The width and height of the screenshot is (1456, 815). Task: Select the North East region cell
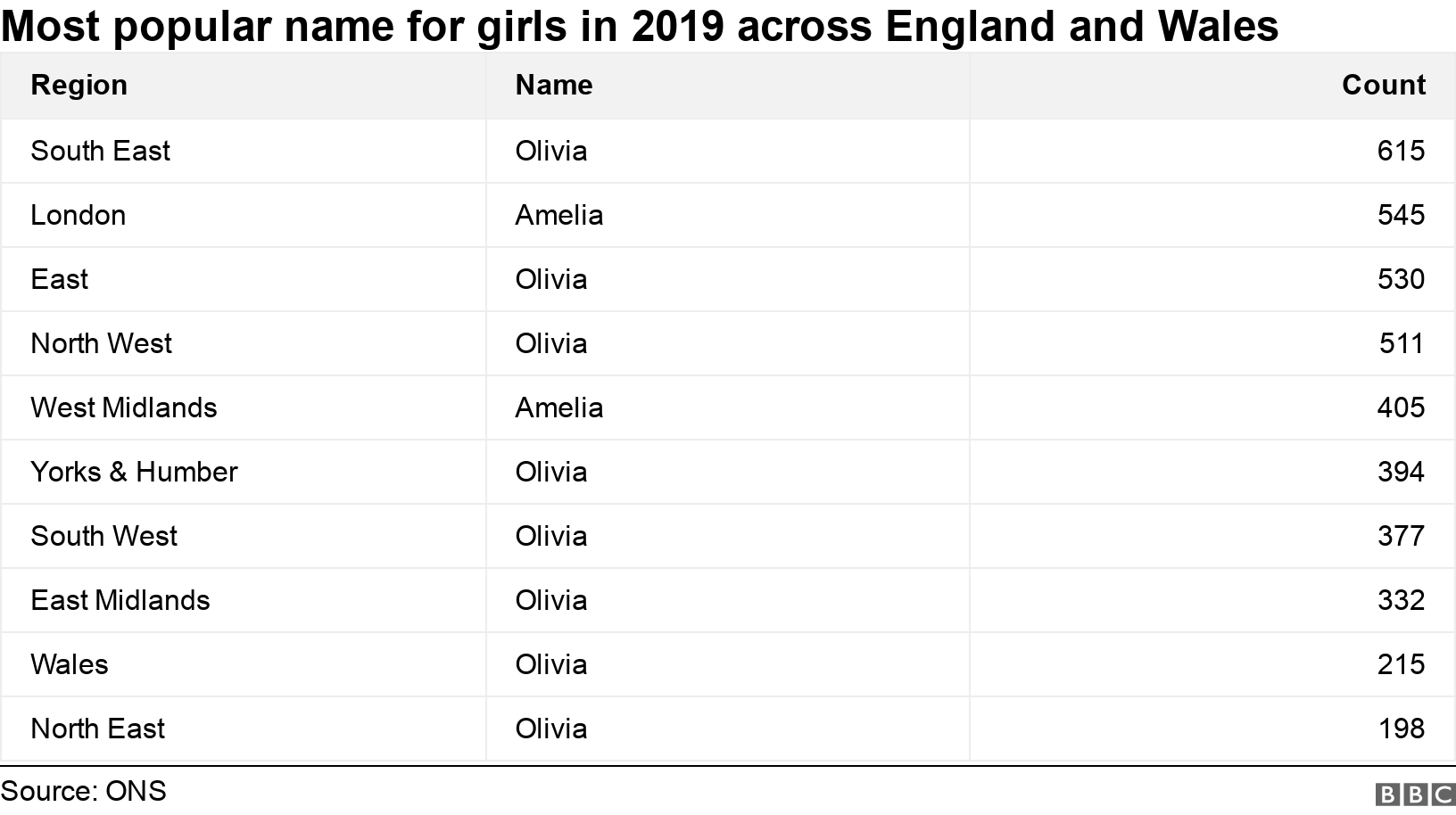[x=98, y=729]
